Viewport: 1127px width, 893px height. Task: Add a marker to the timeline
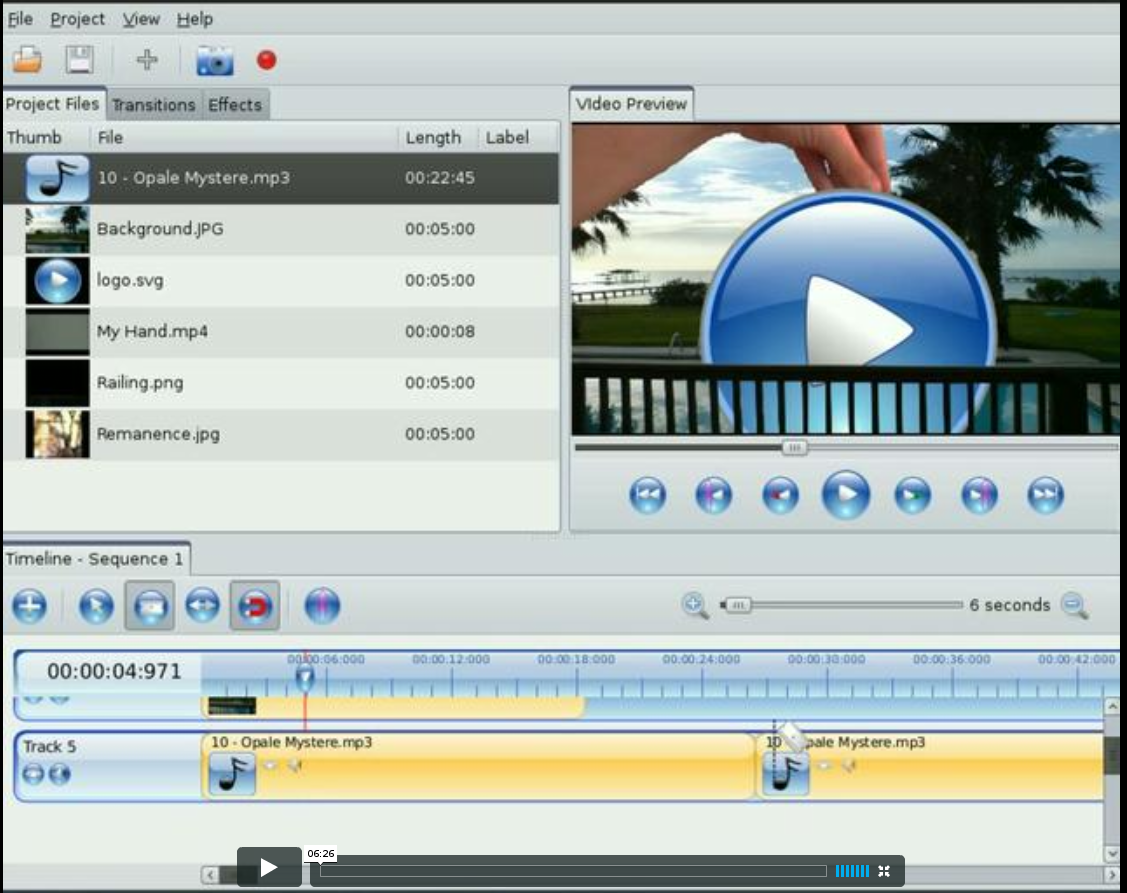pos(322,606)
